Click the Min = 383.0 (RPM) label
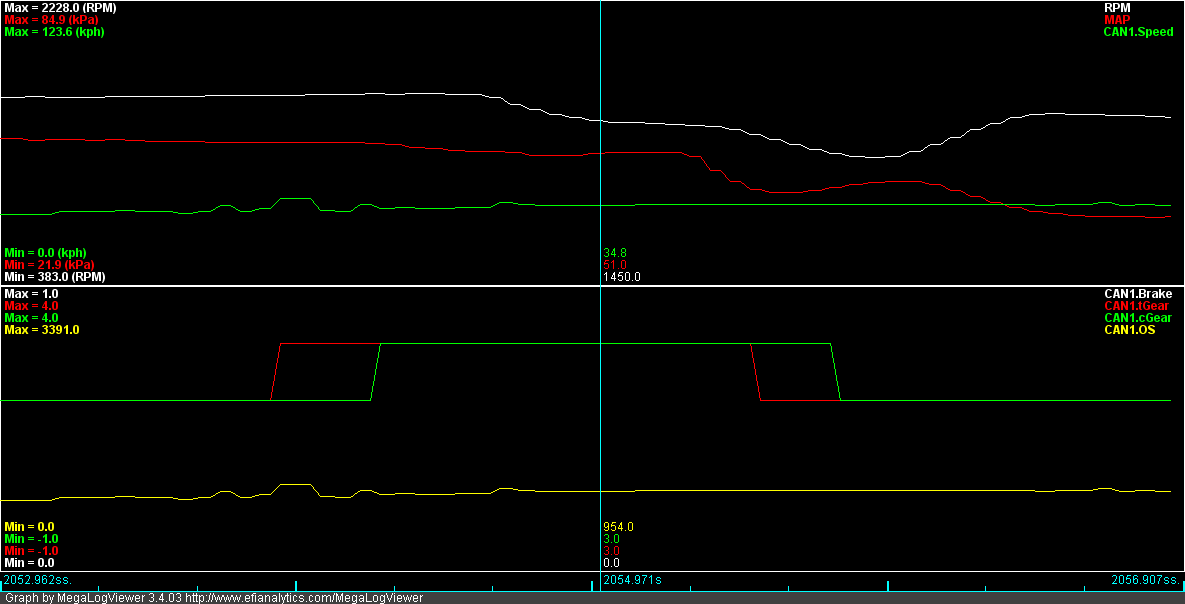Viewport: 1185px width, 604px height. (54, 277)
